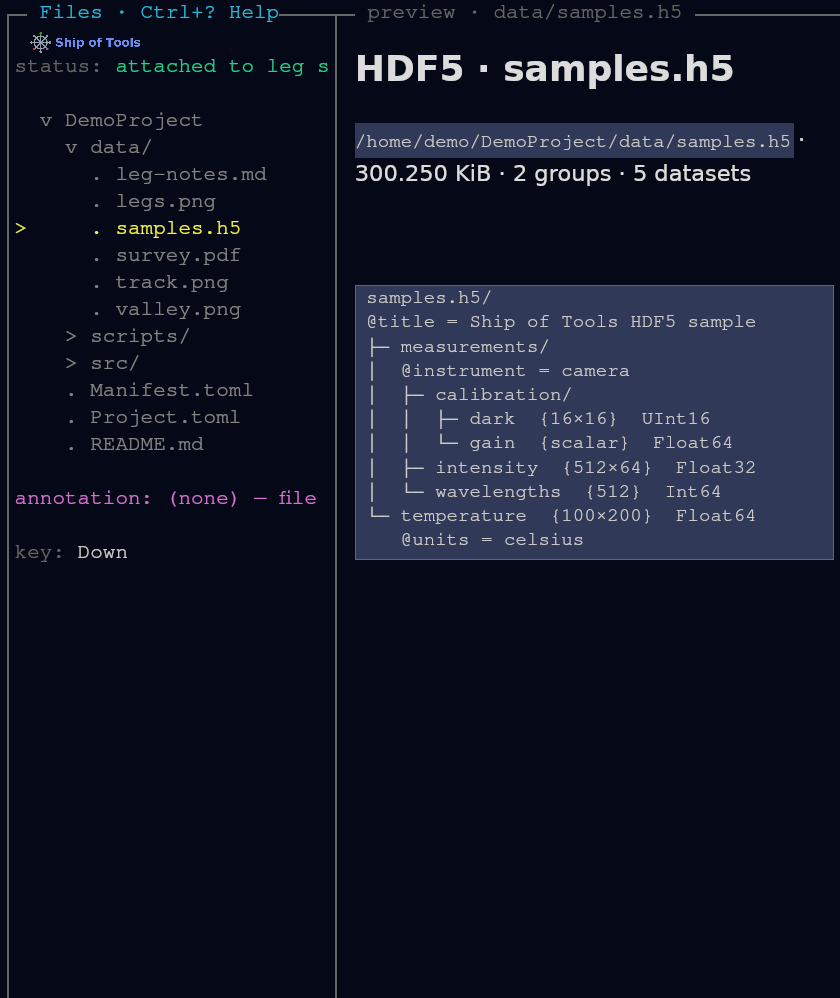Click the key: Down indicator
840x998 pixels.
tap(71, 552)
